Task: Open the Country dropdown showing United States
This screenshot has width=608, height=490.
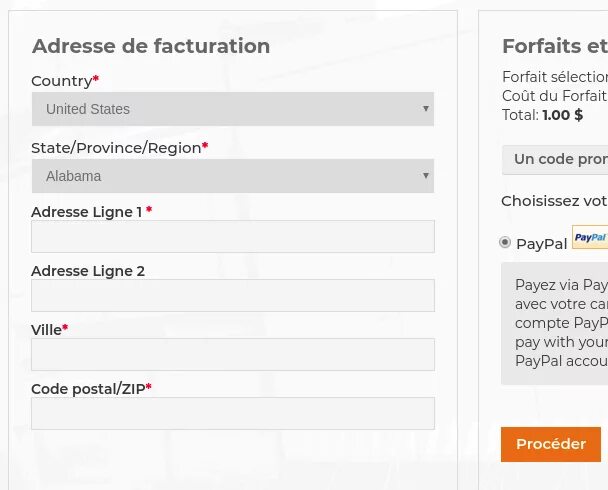Action: (233, 109)
